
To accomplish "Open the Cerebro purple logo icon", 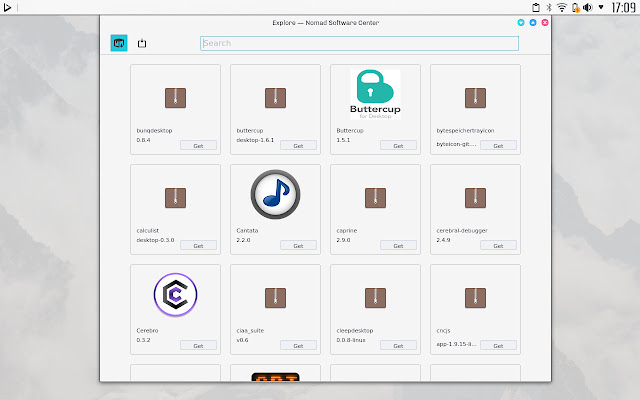I will (x=176, y=294).
